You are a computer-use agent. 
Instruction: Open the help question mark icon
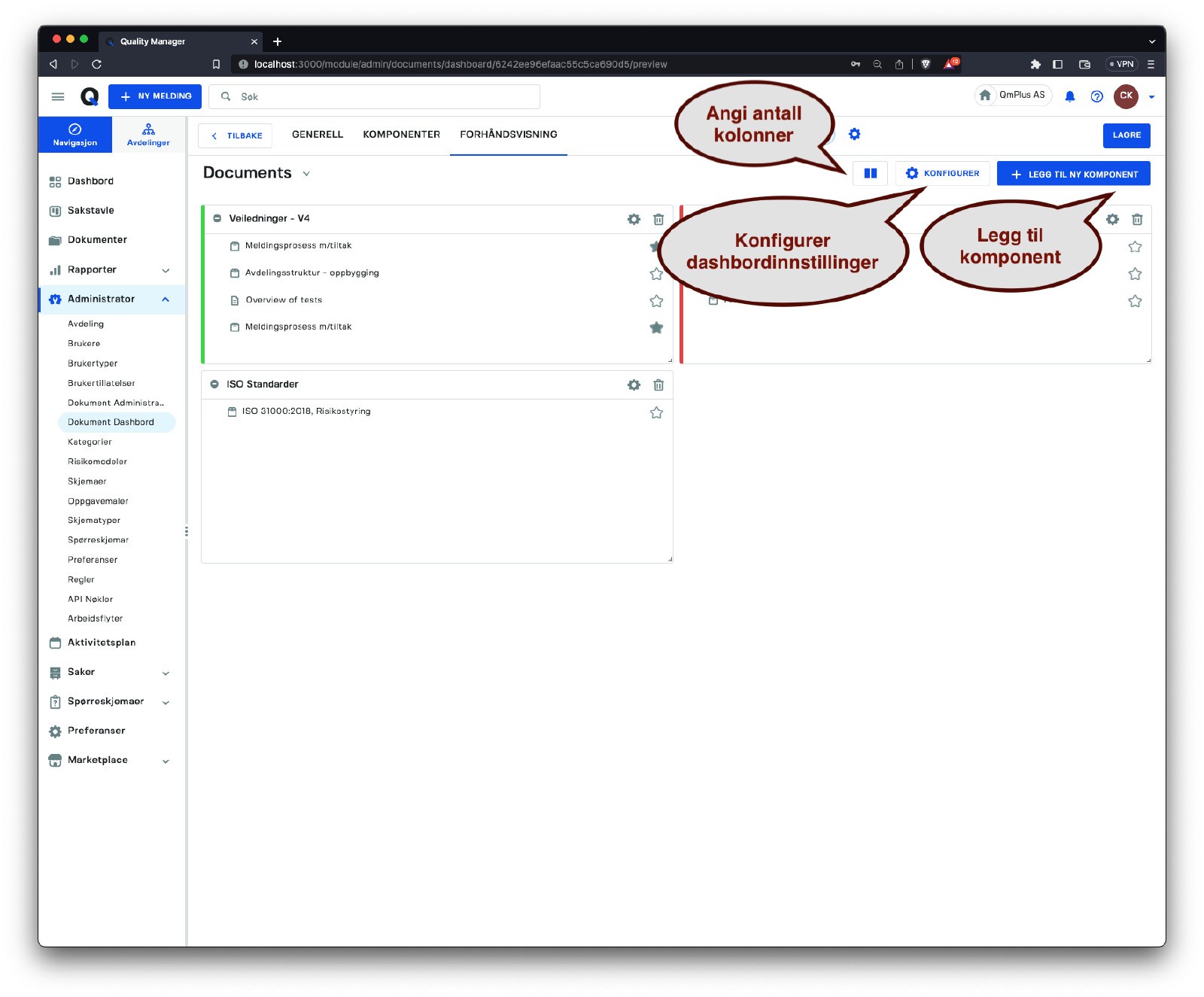point(1096,96)
